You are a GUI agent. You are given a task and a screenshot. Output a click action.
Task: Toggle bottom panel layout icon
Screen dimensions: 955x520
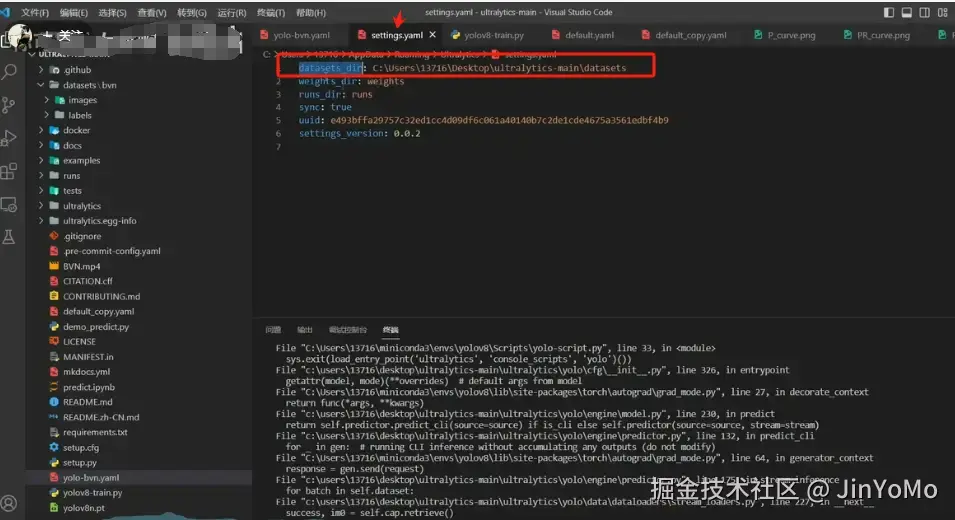[x=907, y=12]
